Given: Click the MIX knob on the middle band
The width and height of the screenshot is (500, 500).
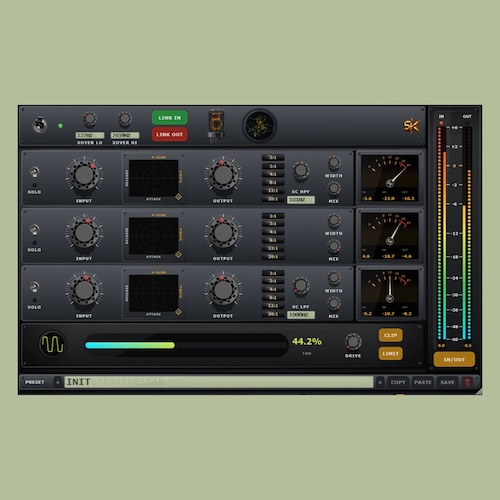Looking at the screenshot, I should pos(334,246).
